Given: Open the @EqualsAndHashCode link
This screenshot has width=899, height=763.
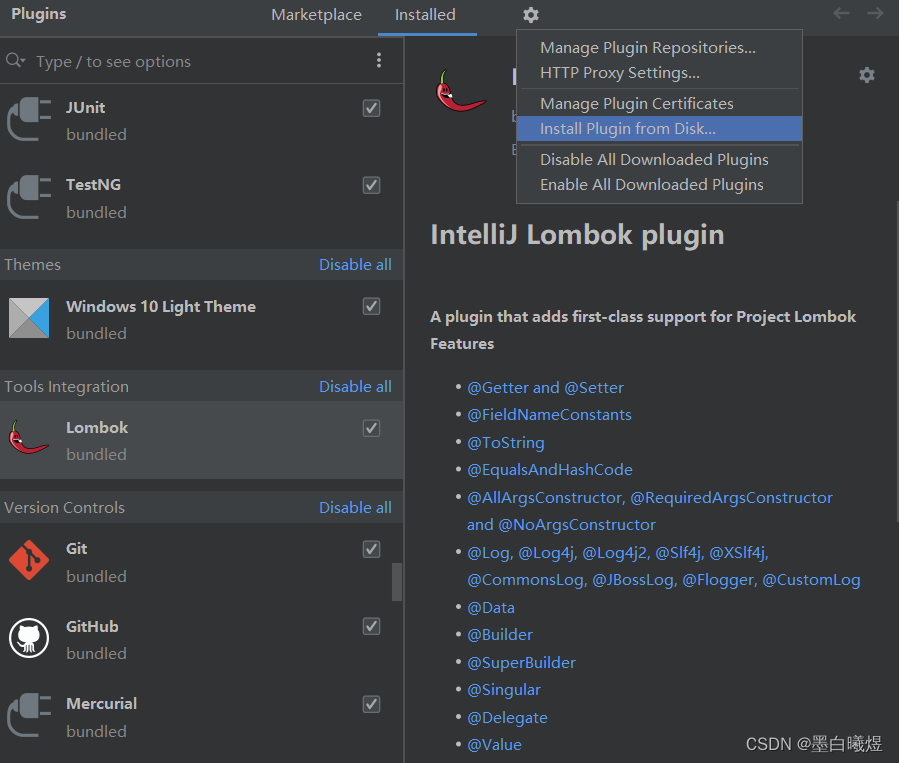Looking at the screenshot, I should pos(550,470).
